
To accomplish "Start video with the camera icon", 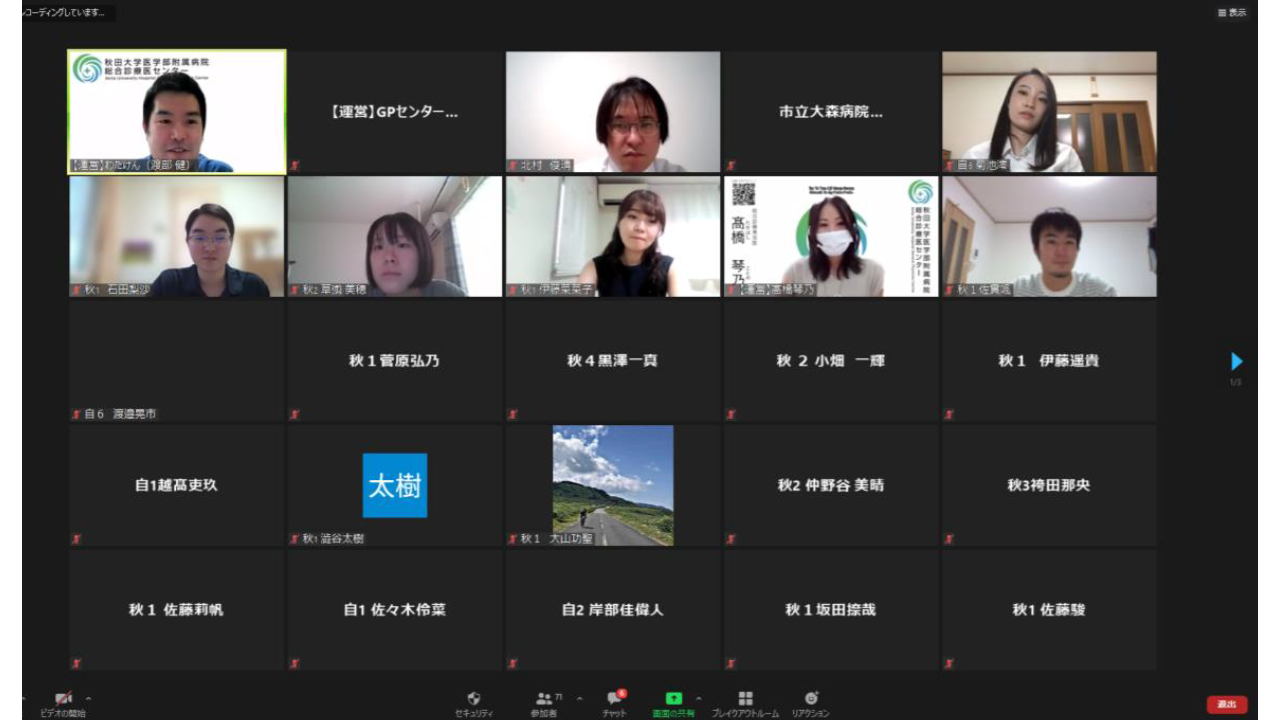I will (63, 698).
